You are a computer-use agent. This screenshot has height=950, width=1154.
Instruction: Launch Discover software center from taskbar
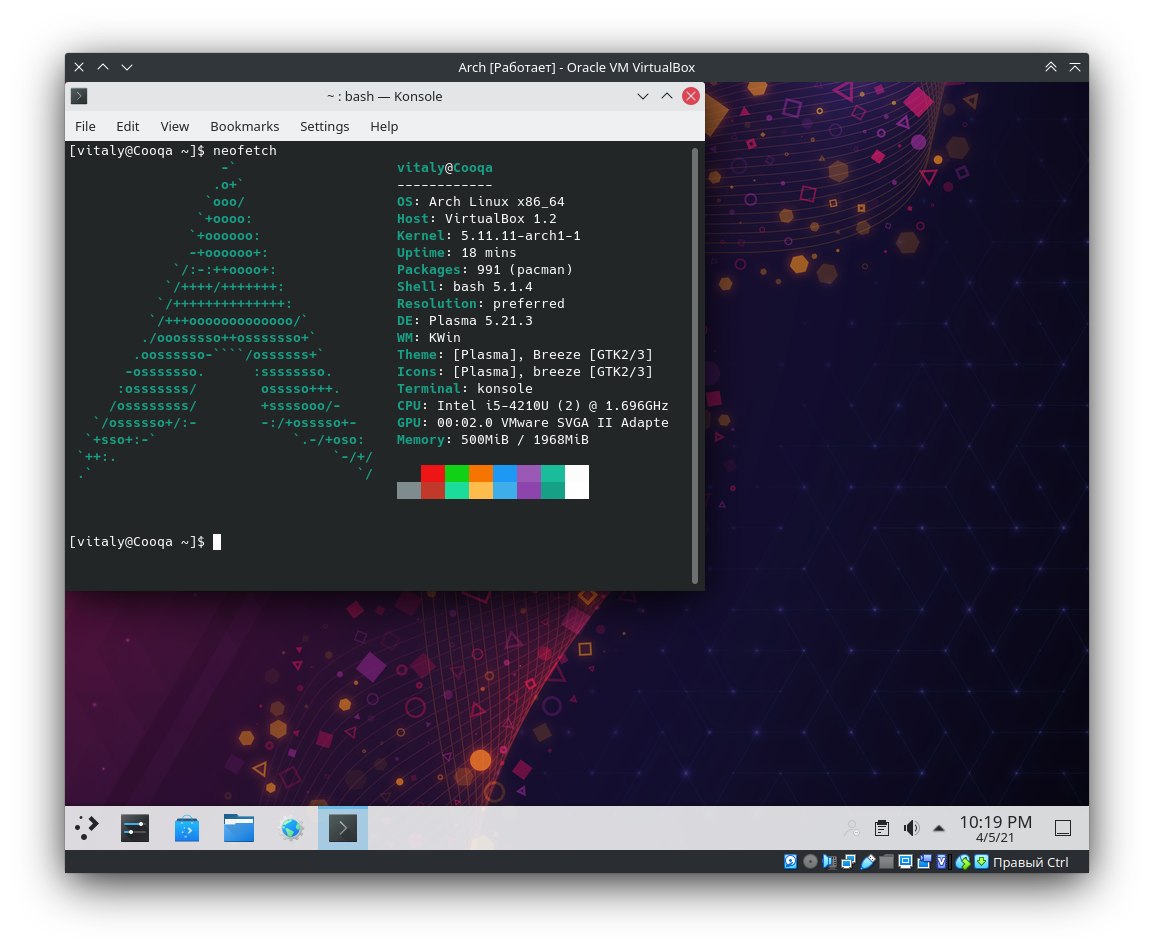pyautogui.click(x=187, y=829)
